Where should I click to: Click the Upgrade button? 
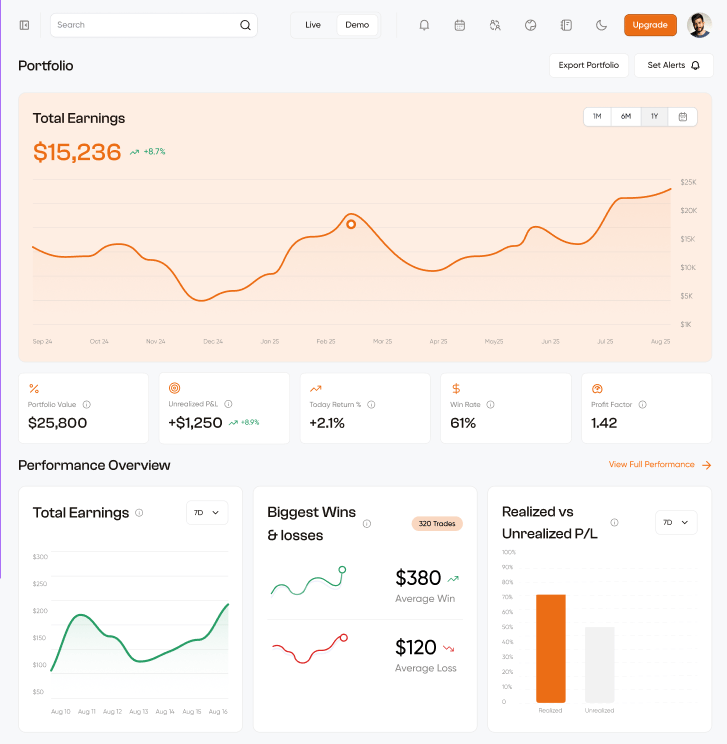tap(650, 25)
